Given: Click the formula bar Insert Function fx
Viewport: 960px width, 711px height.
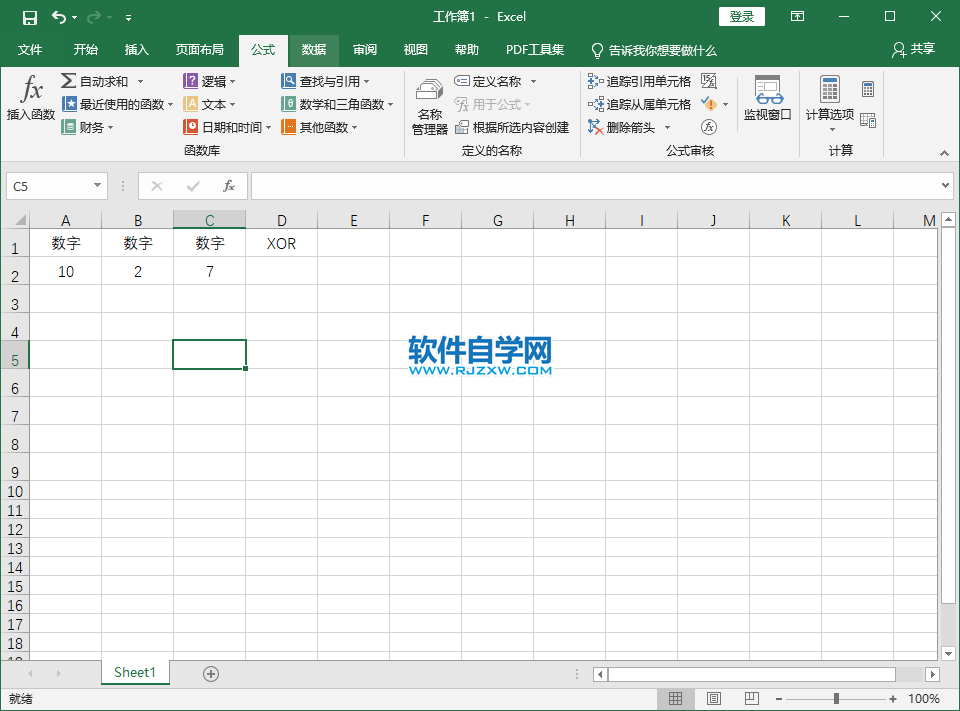Looking at the screenshot, I should tap(229, 186).
